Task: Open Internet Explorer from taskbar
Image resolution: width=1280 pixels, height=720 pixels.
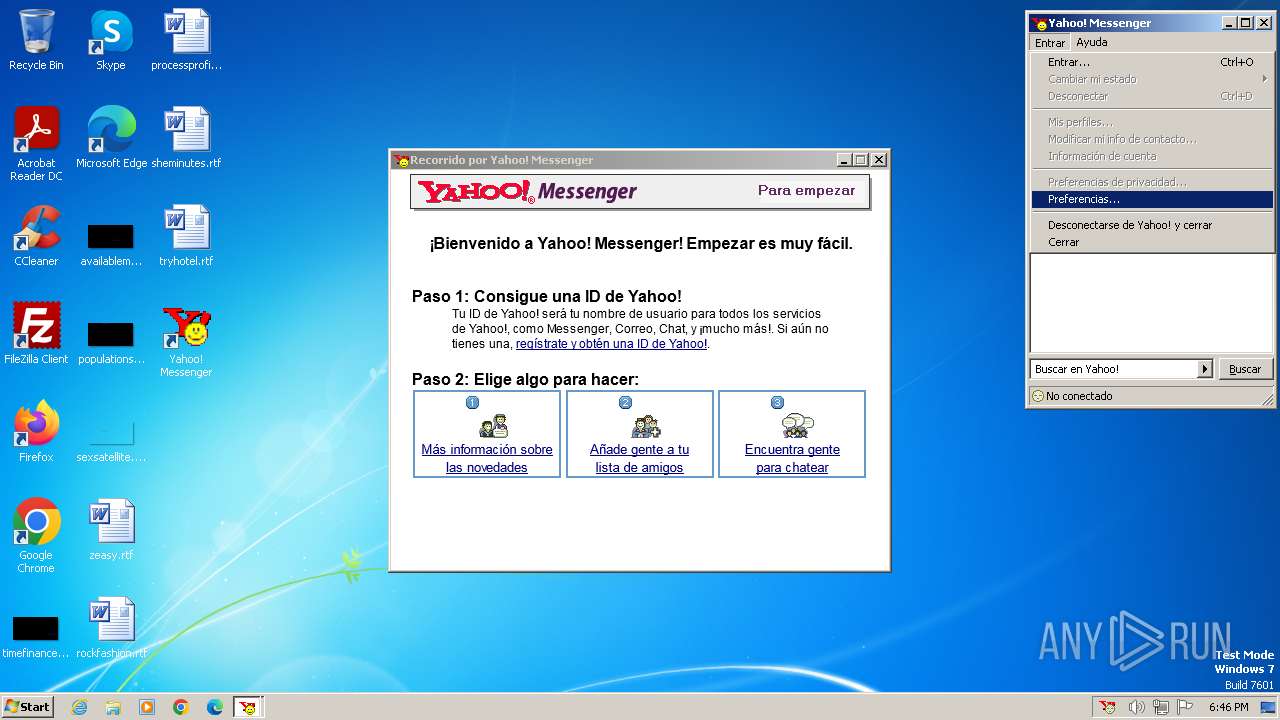Action: click(x=80, y=707)
